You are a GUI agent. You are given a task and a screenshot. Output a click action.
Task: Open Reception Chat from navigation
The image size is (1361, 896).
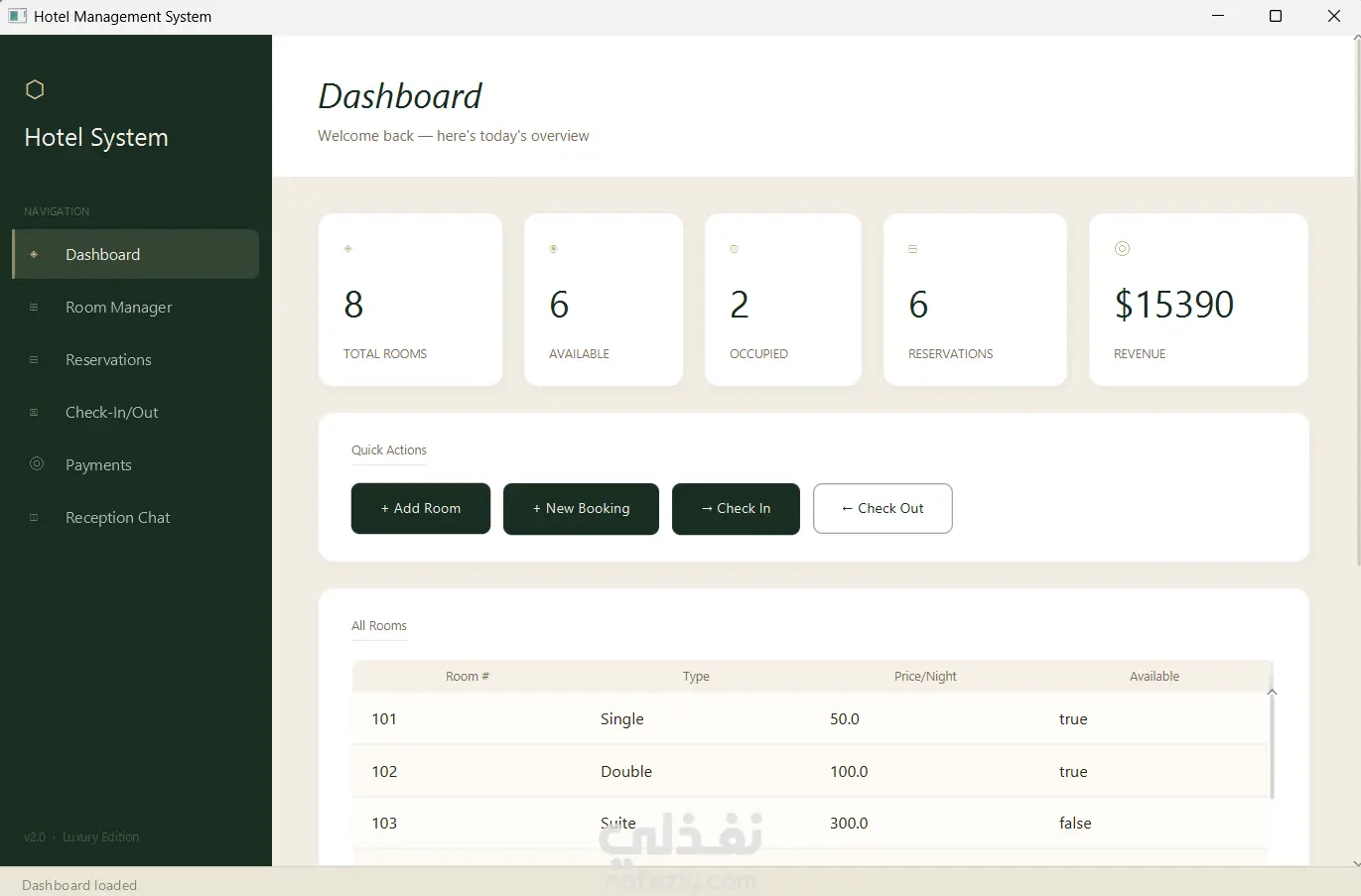(136, 517)
